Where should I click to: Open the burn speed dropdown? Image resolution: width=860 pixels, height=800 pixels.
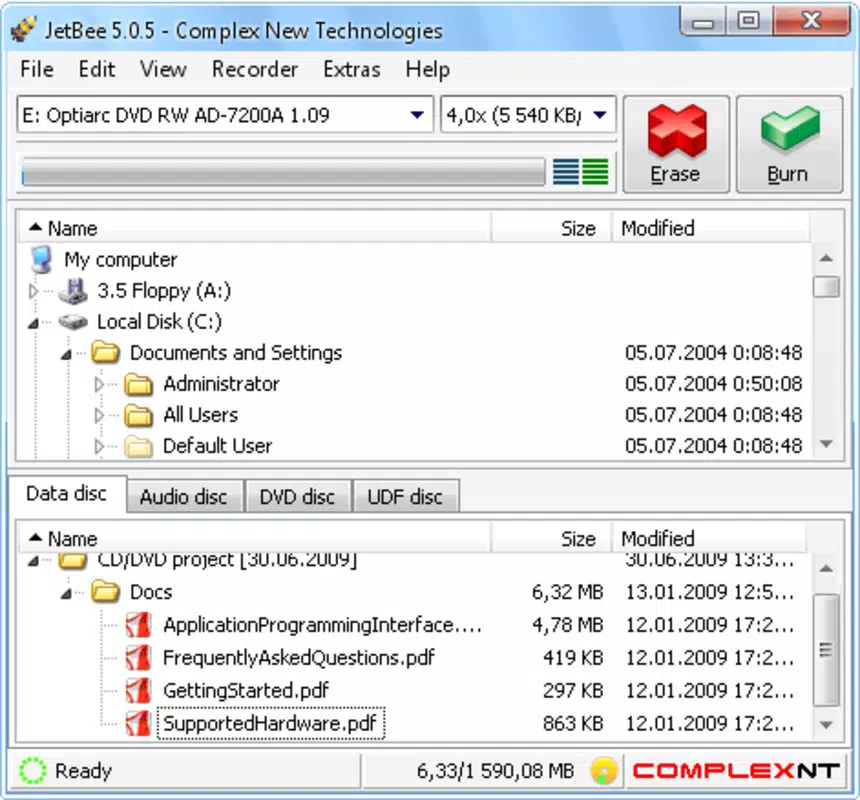[600, 115]
